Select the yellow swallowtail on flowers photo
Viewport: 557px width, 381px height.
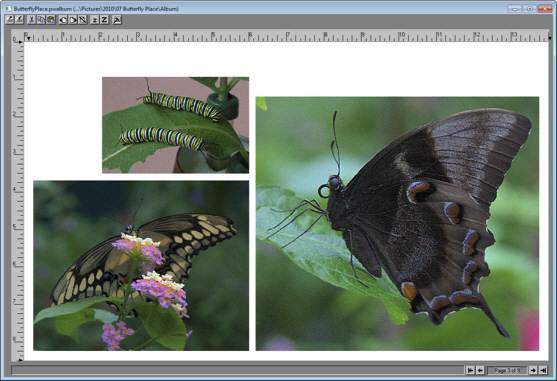pos(141,266)
